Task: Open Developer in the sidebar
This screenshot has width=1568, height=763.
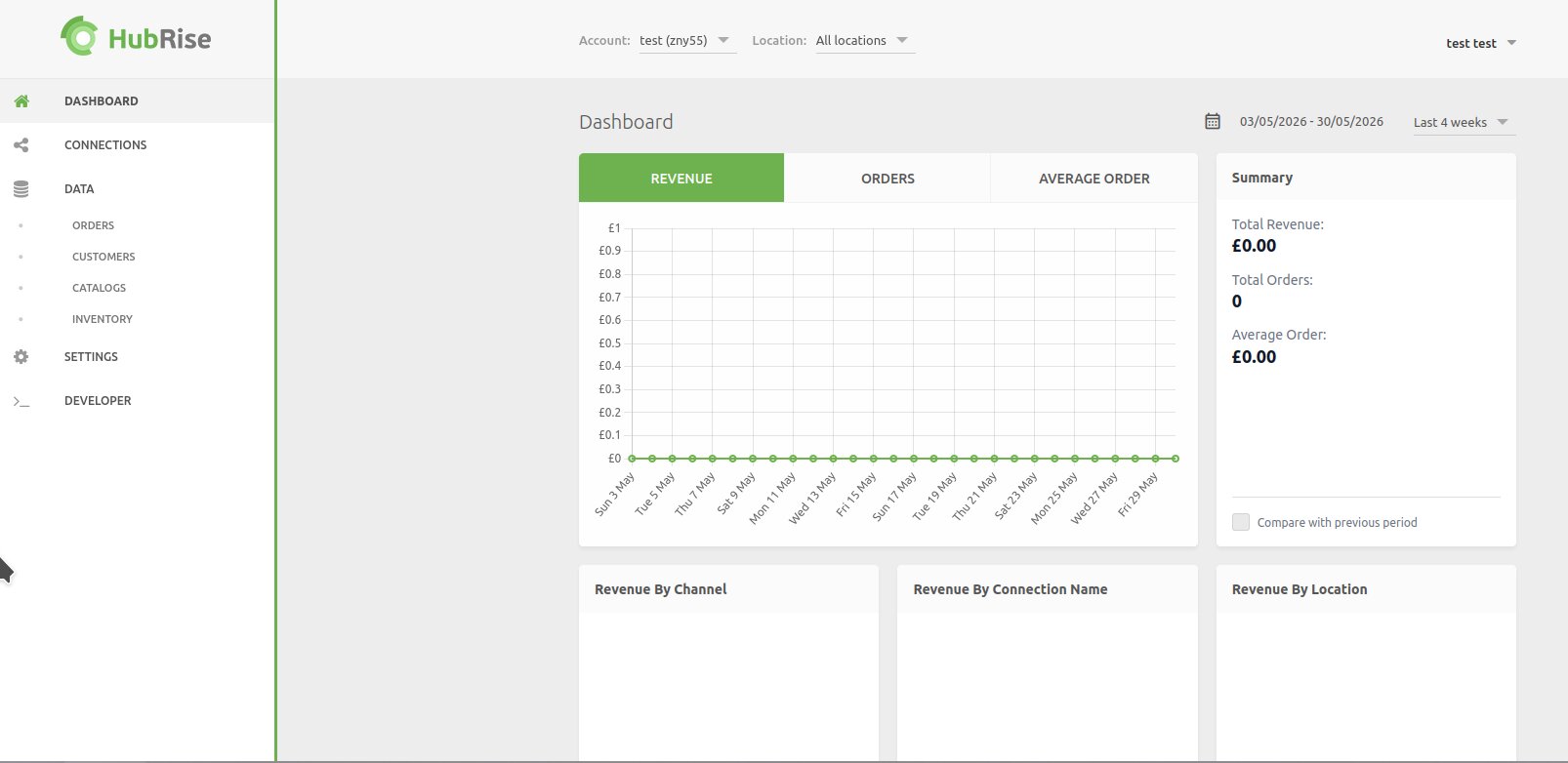Action: 137,400
